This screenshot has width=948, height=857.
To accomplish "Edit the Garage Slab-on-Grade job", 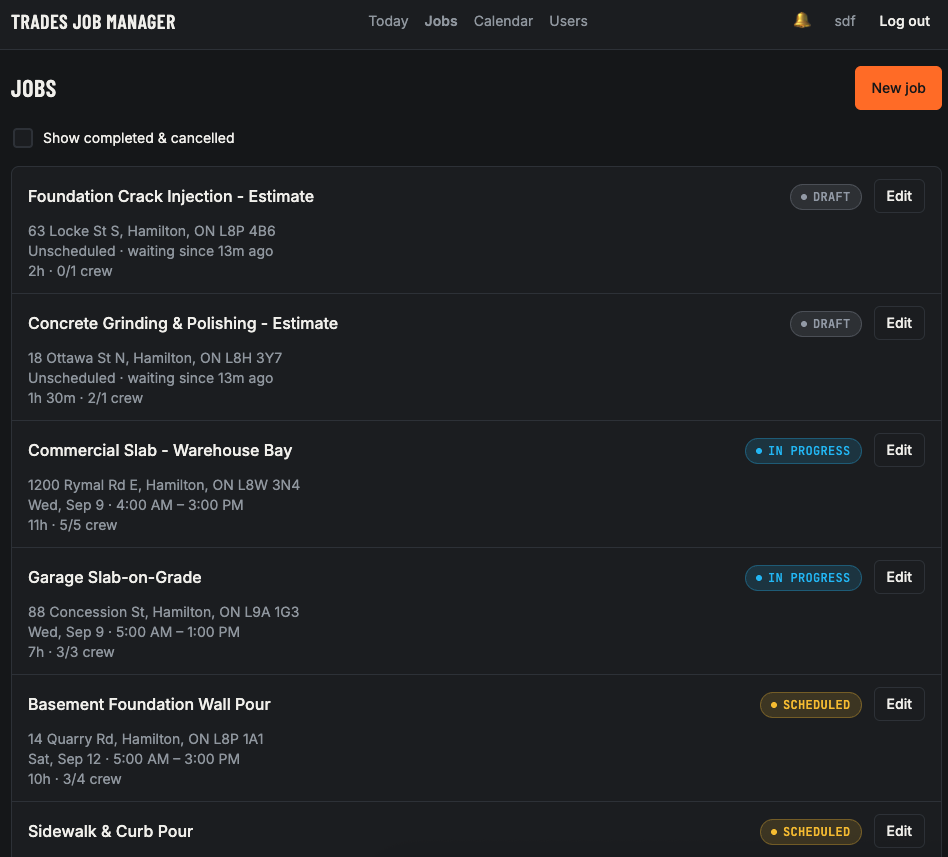I will pyautogui.click(x=898, y=577).
